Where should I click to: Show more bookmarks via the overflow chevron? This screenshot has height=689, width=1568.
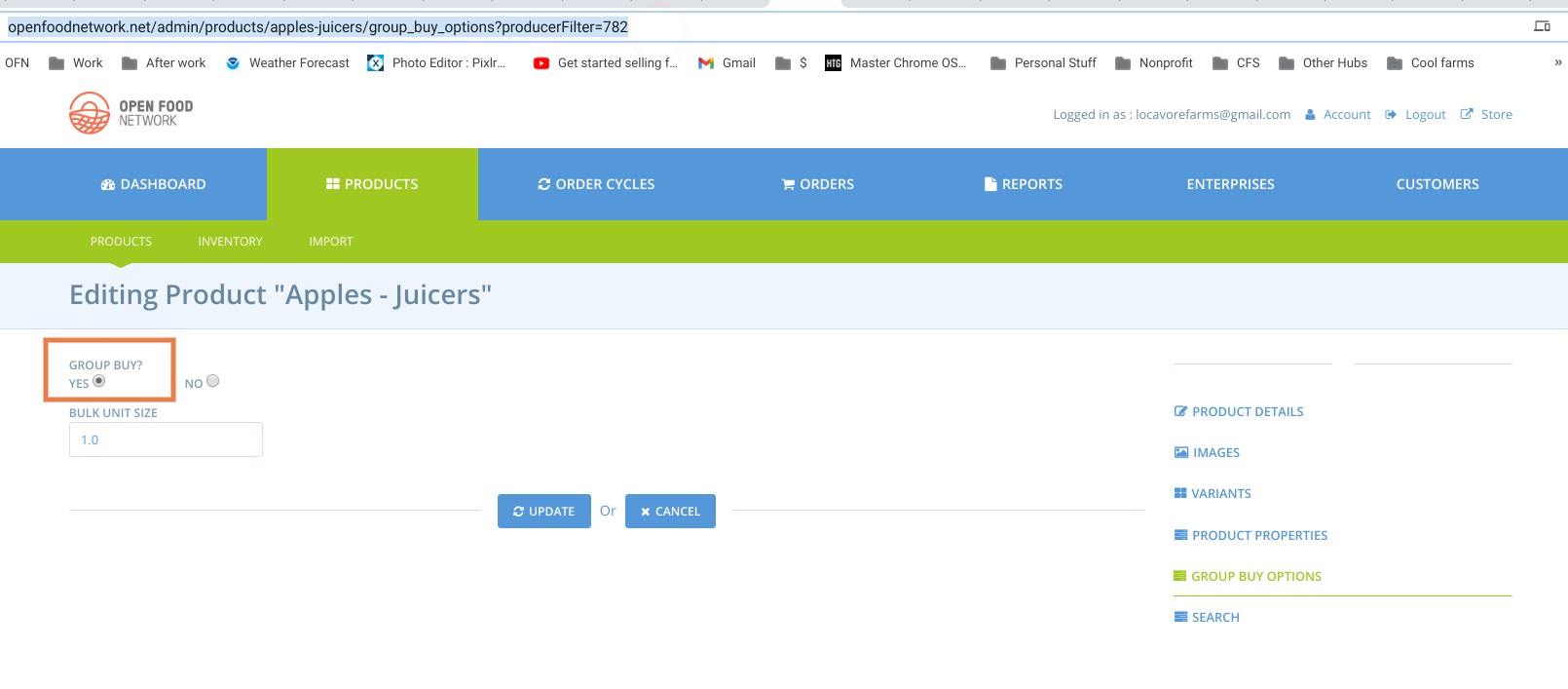tap(1557, 62)
